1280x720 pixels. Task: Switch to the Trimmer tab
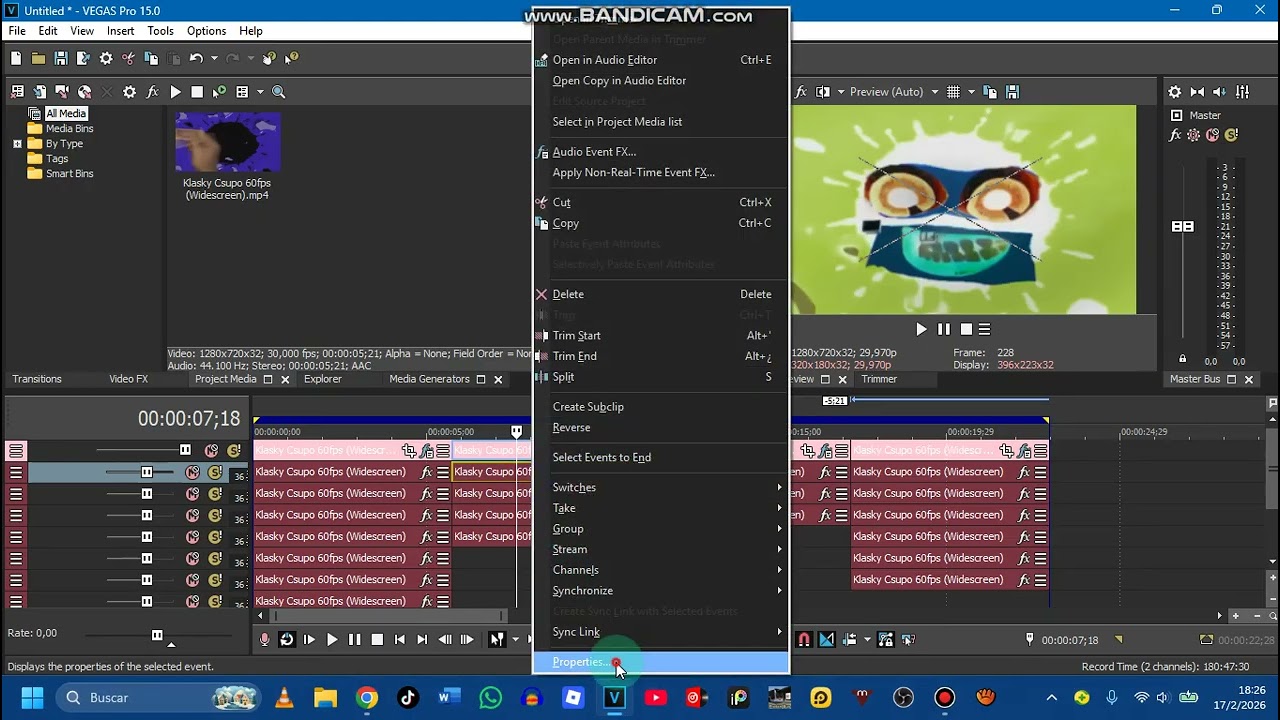click(879, 379)
